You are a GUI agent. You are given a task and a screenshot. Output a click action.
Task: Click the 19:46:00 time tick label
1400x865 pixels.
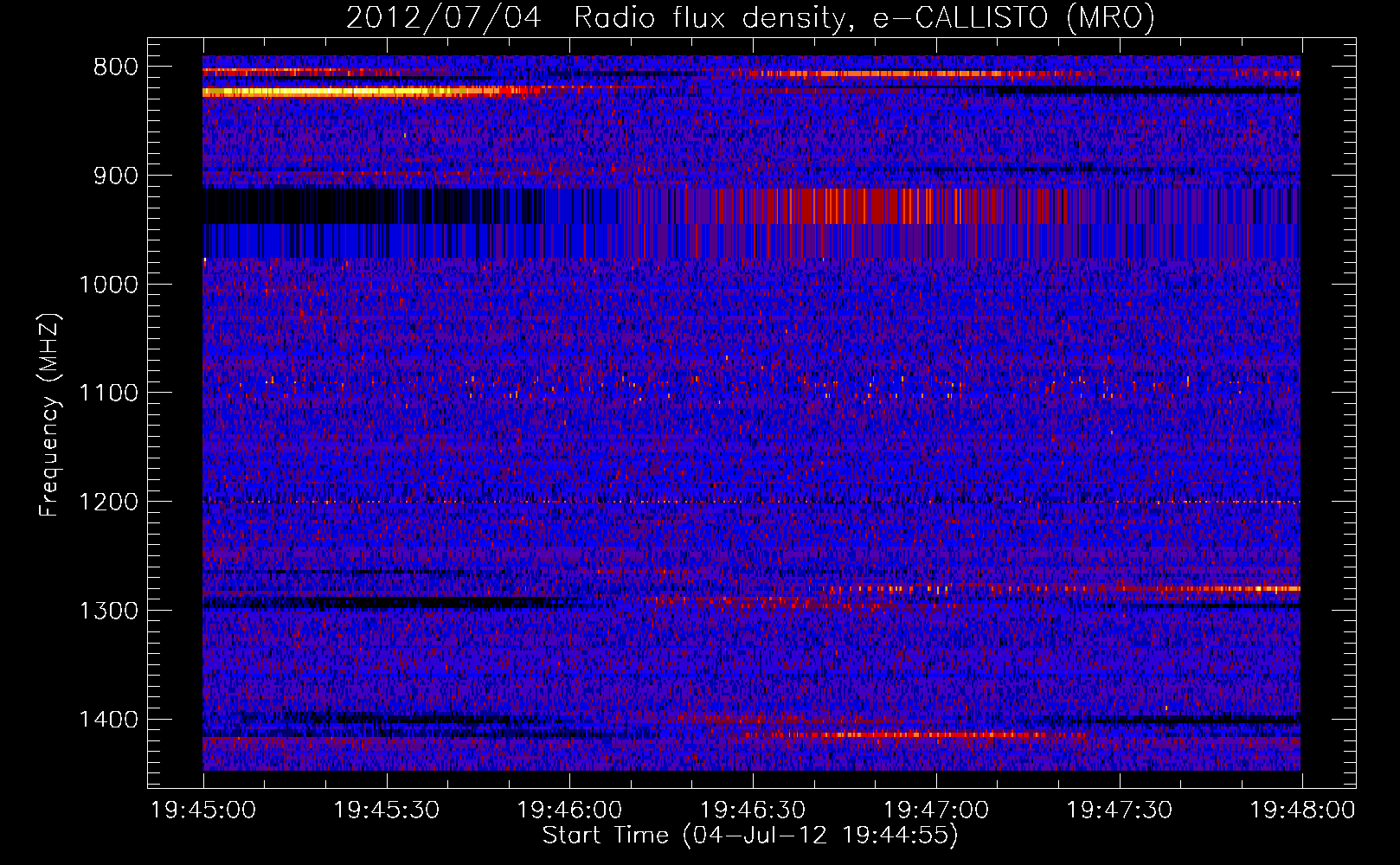(569, 811)
